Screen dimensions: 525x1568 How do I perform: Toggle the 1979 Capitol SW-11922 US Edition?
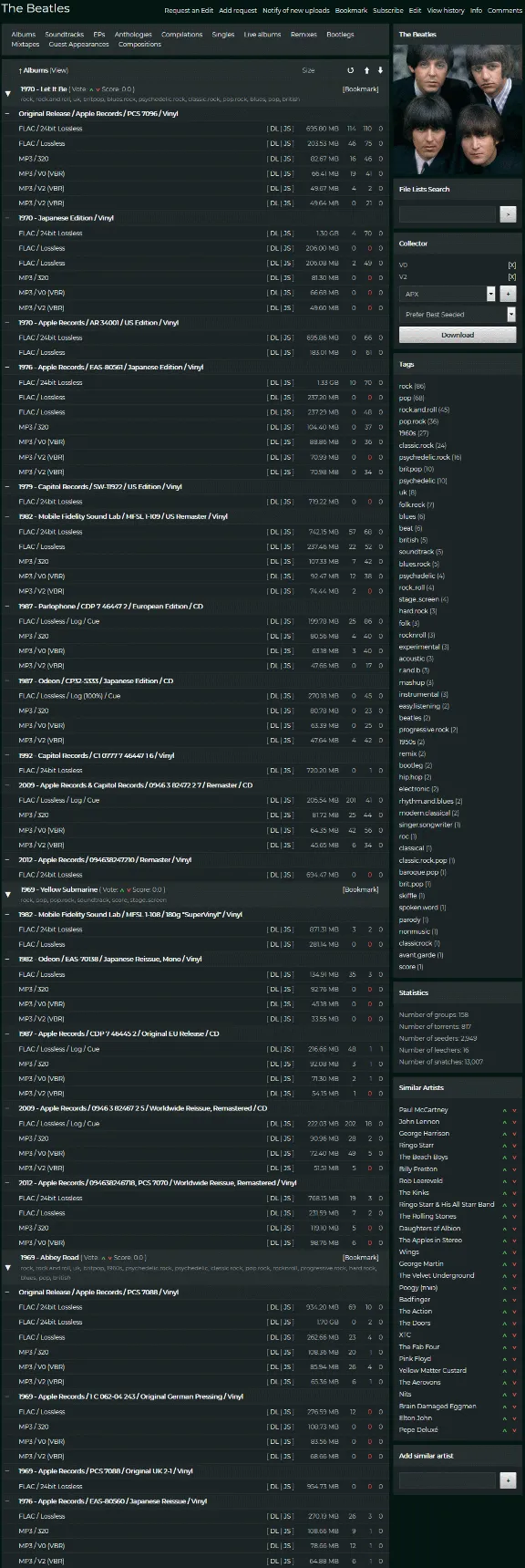point(8,487)
